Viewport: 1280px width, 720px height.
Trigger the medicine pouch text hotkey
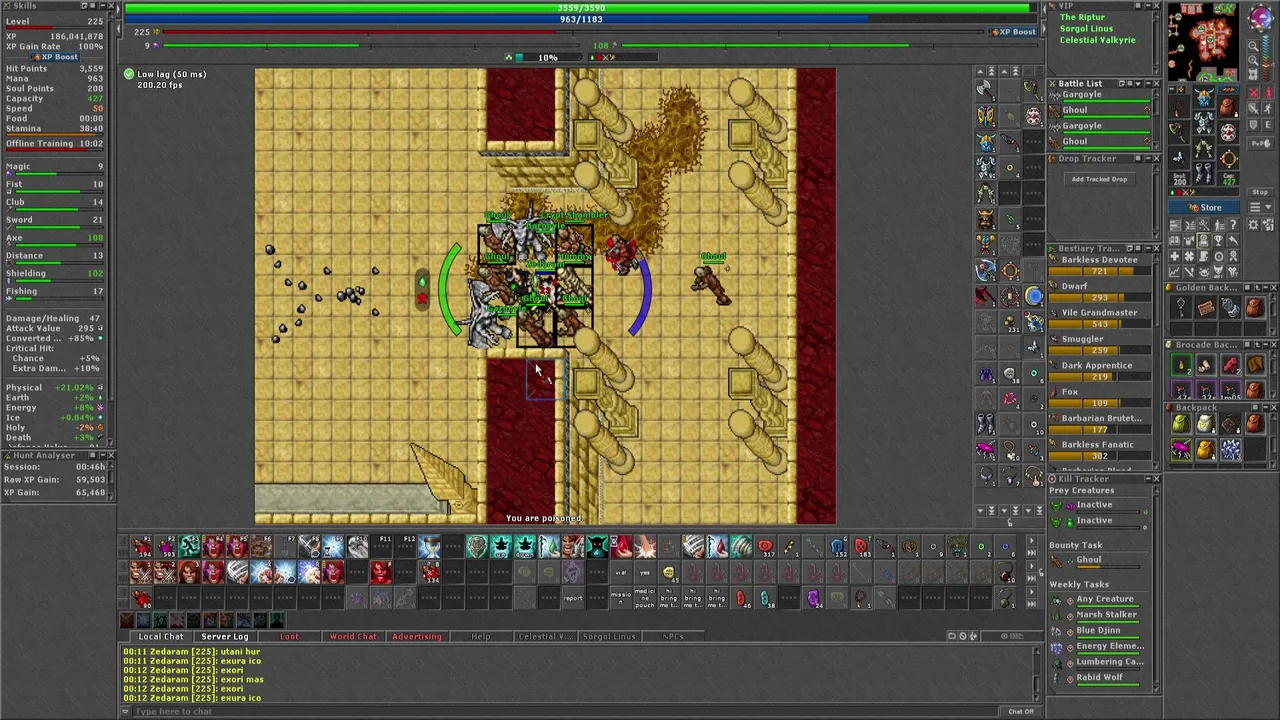(x=645, y=598)
